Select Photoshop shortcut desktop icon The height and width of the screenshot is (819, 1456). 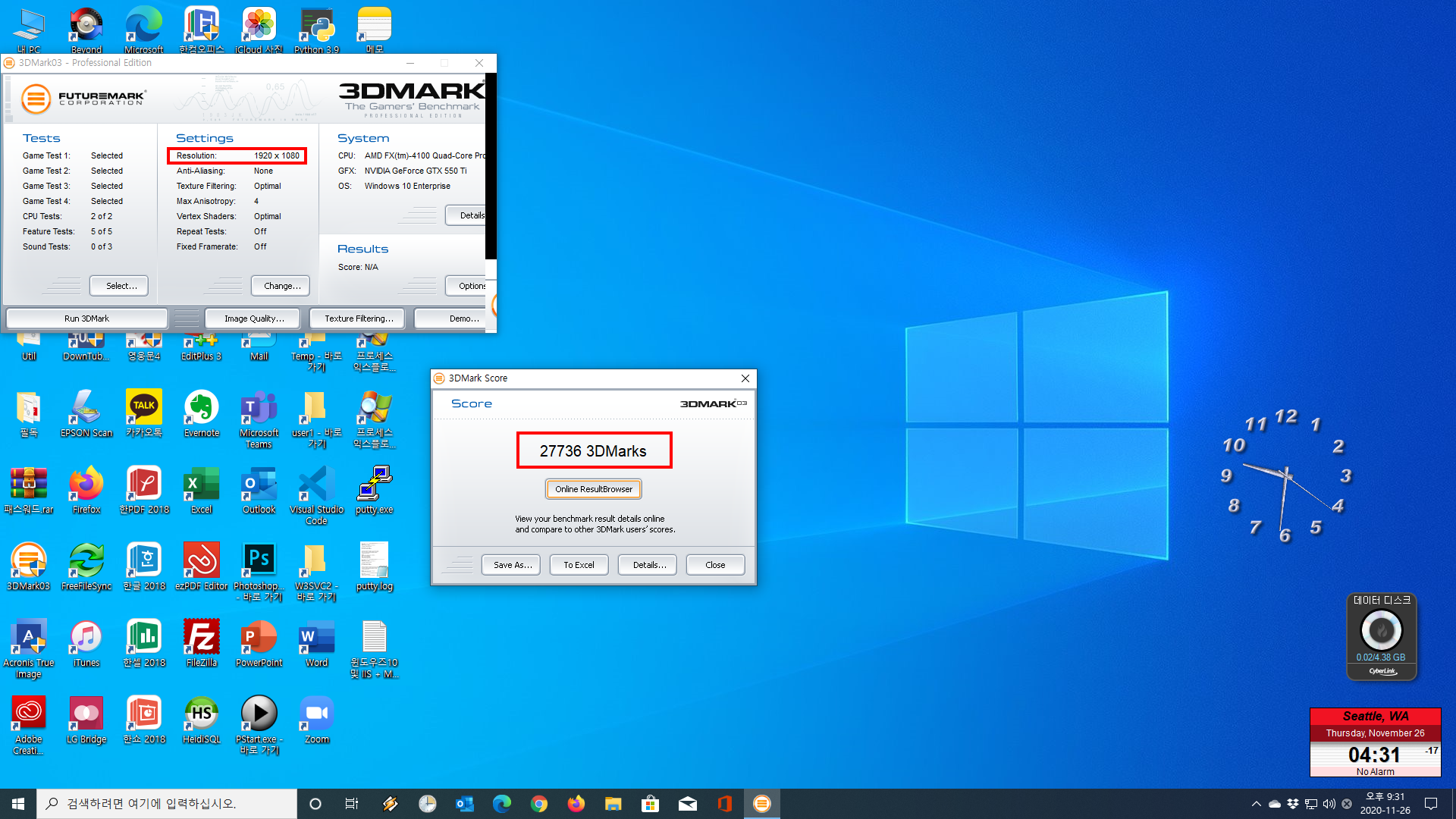pyautogui.click(x=259, y=573)
